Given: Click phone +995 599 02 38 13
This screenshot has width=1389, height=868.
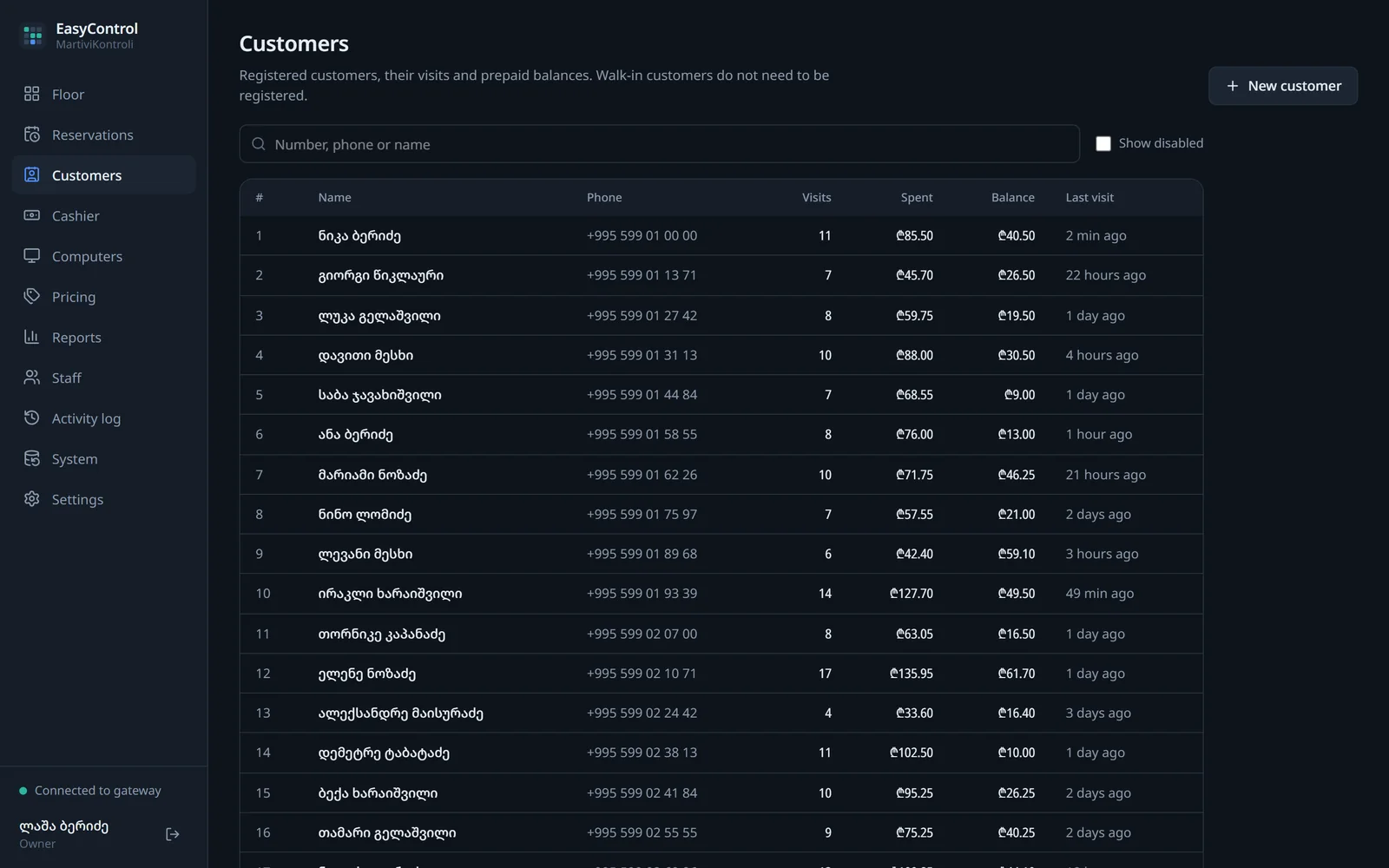Looking at the screenshot, I should pyautogui.click(x=642, y=753).
